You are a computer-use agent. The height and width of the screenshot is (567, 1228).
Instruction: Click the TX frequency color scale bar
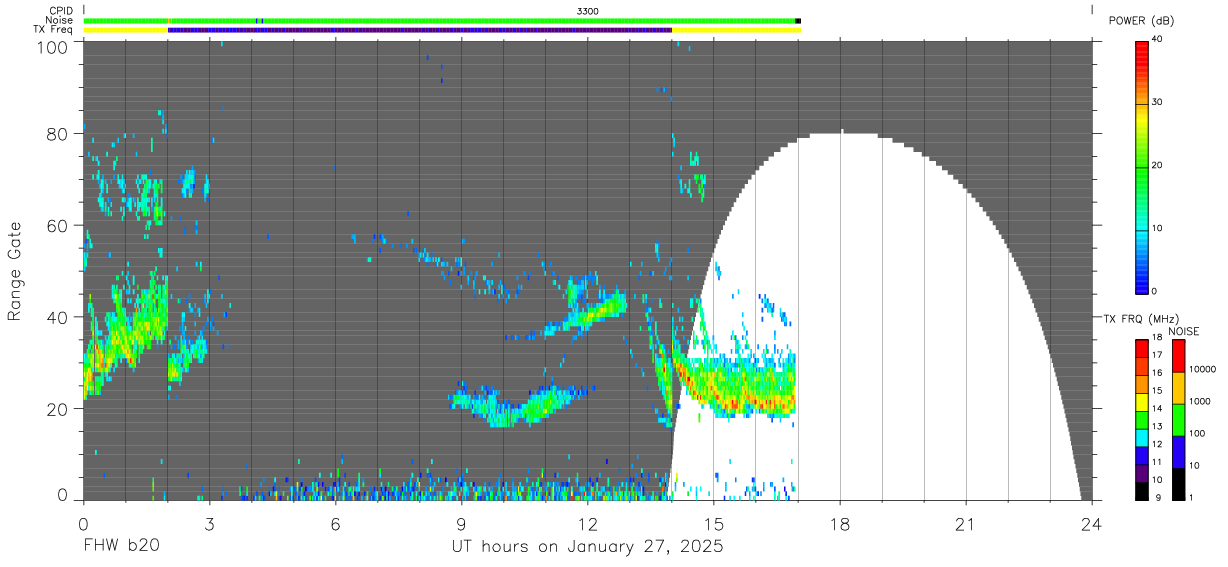coord(1142,419)
